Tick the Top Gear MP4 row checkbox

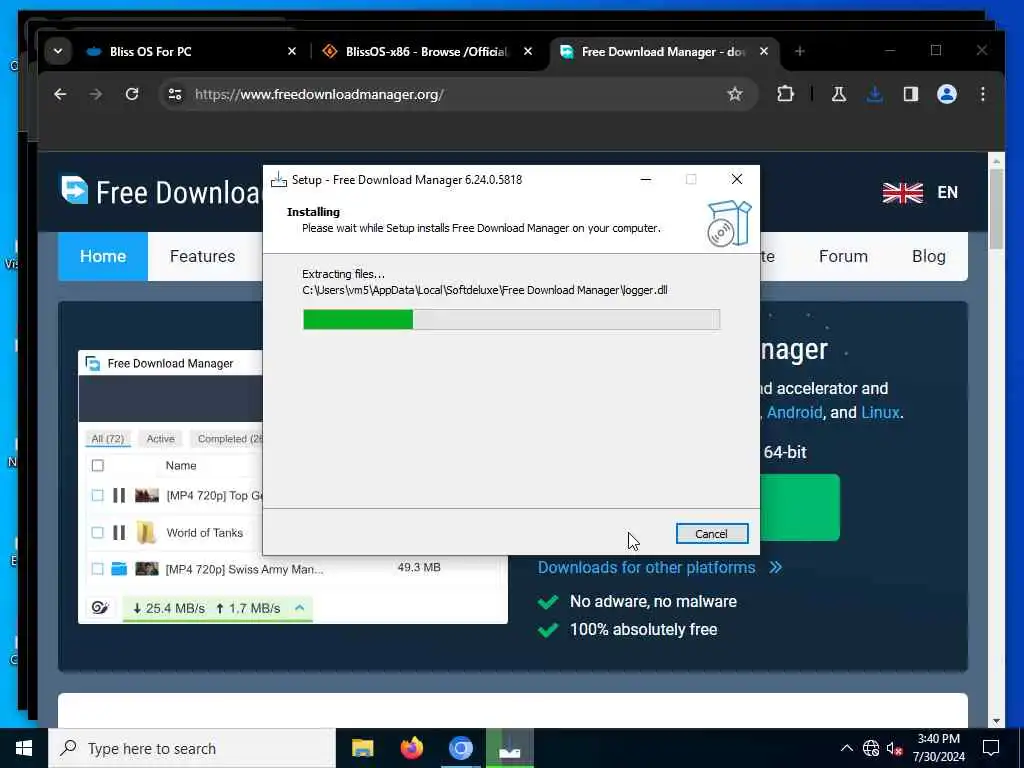(98, 496)
